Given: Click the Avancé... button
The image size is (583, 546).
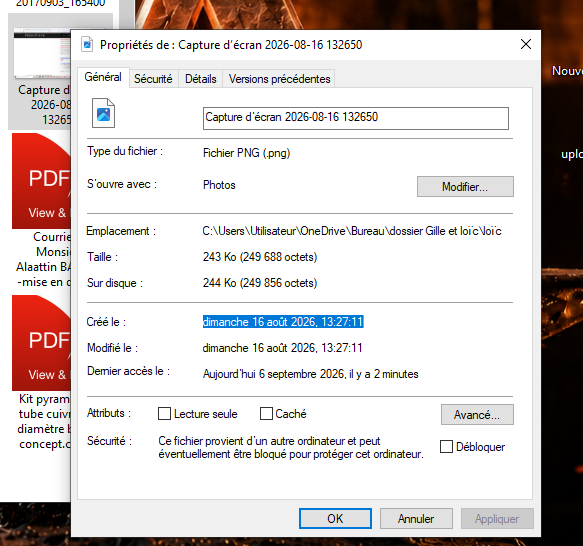Looking at the screenshot, I should coord(477,414).
